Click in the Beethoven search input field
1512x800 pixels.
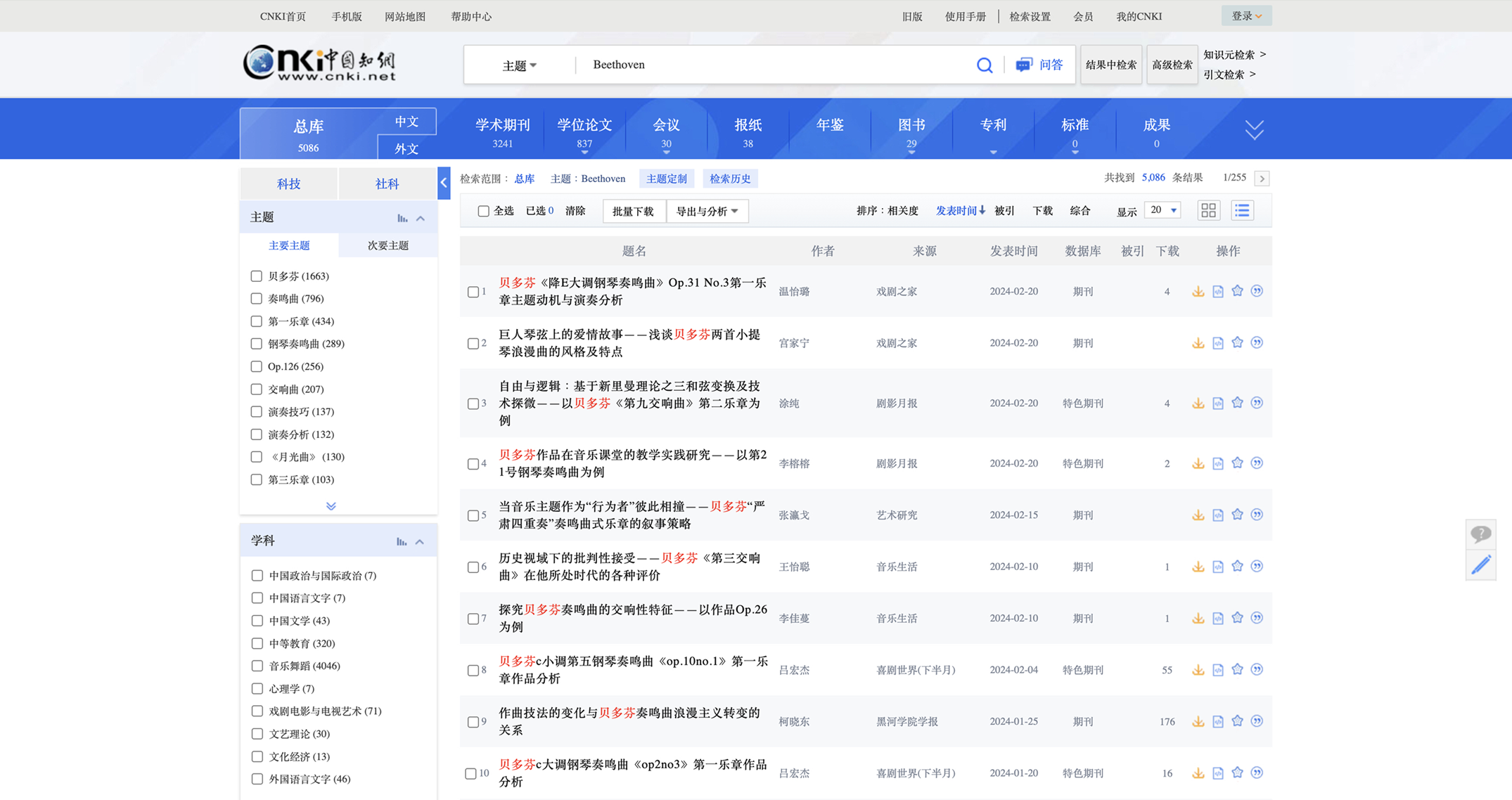pyautogui.click(x=774, y=65)
